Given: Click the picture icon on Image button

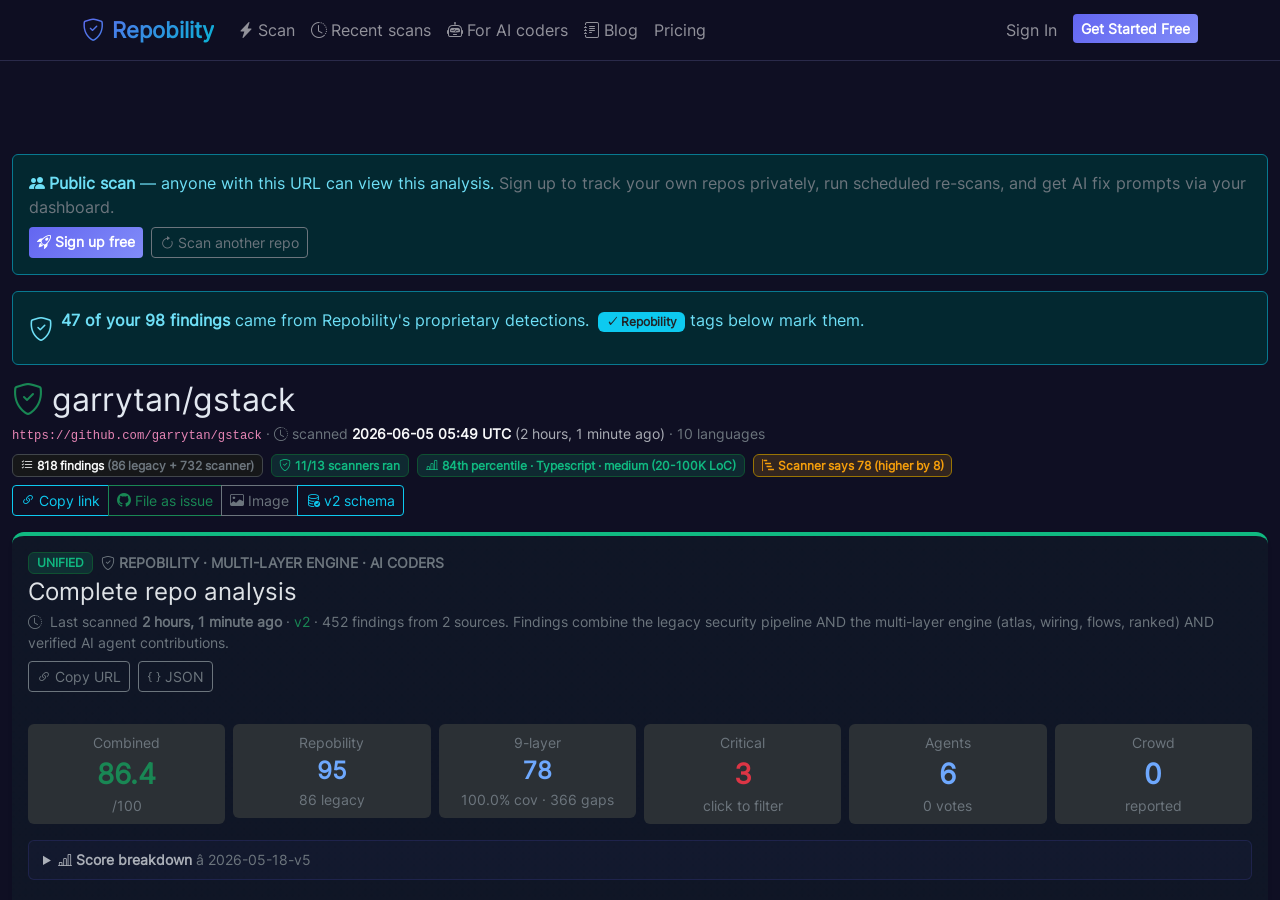Looking at the screenshot, I should (237, 500).
